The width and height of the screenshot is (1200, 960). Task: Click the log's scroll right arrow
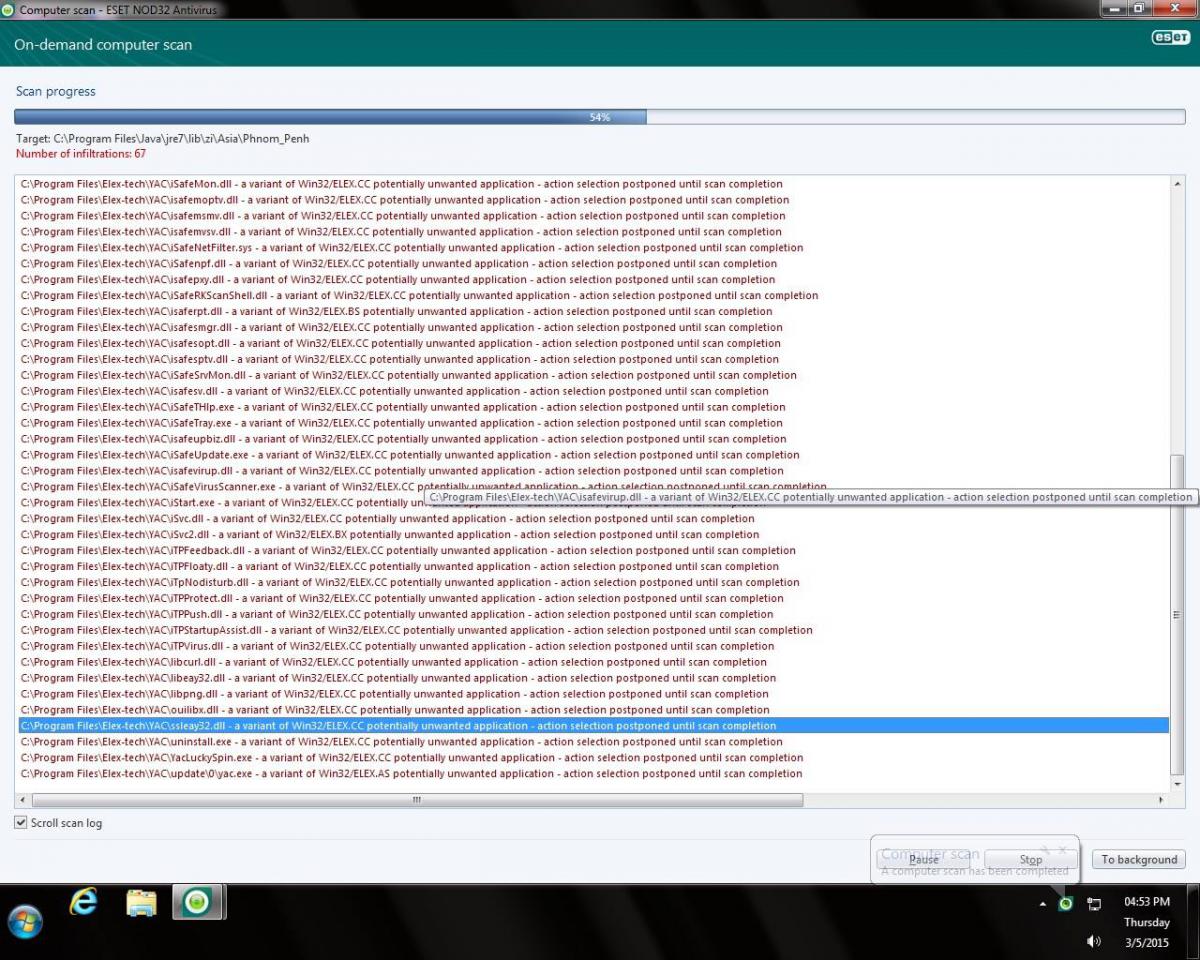tap(1161, 800)
